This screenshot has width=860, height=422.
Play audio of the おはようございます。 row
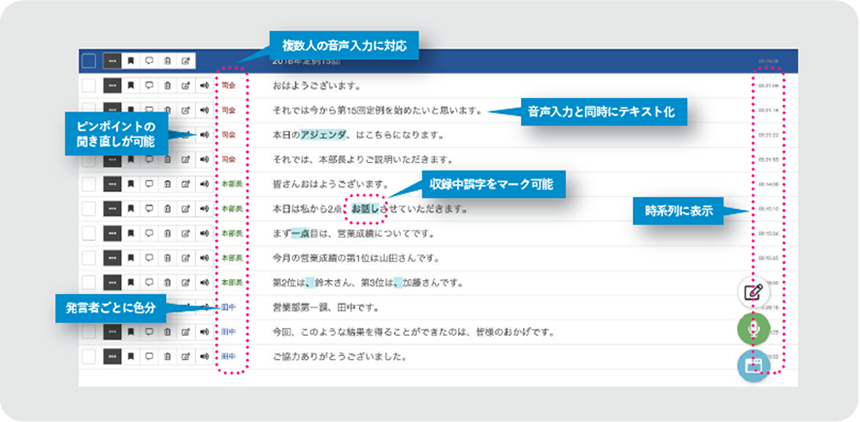click(x=204, y=86)
